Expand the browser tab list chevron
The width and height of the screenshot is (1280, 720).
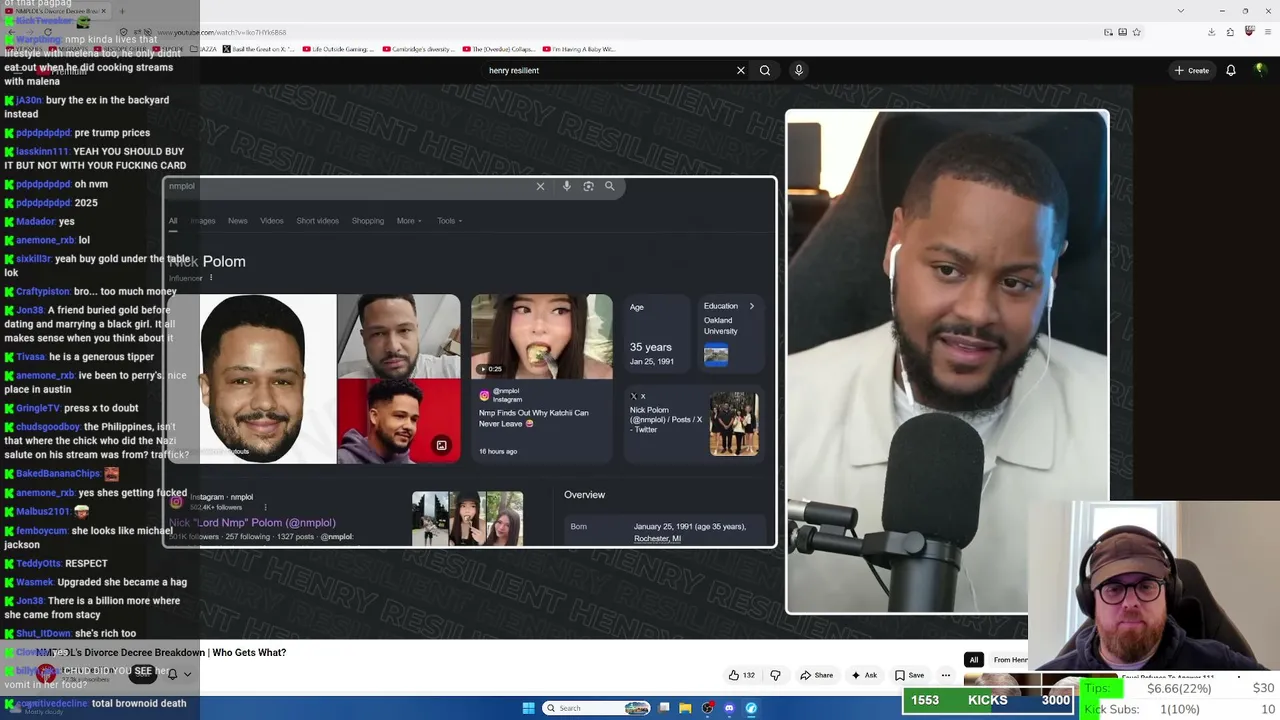1181,11
